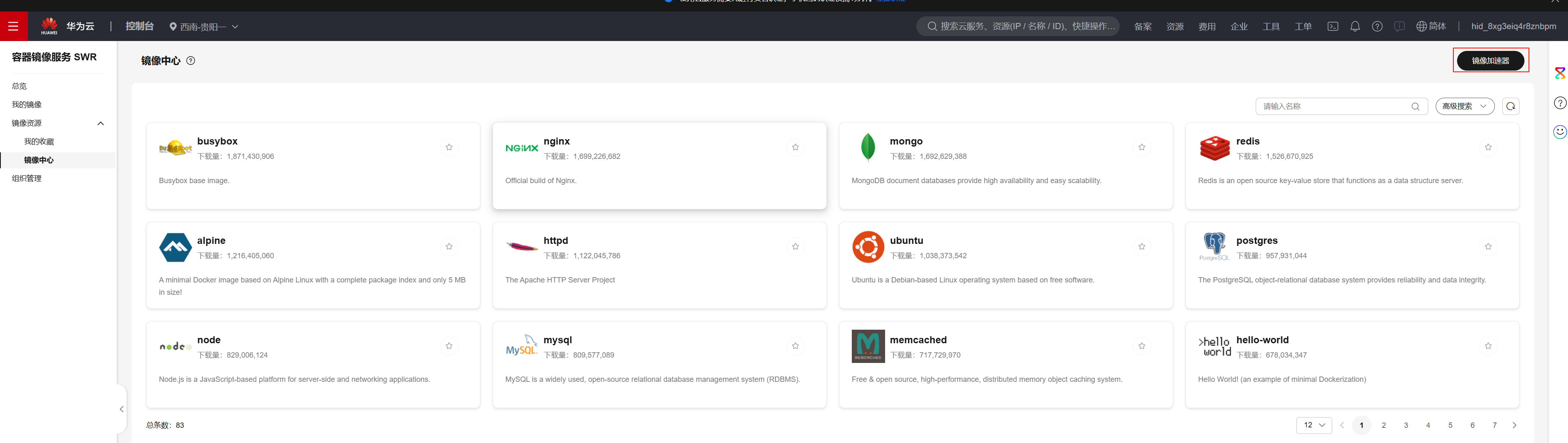Click the help question-mark in top bar
Image resolution: width=1568 pixels, height=443 pixels.
[x=1377, y=26]
